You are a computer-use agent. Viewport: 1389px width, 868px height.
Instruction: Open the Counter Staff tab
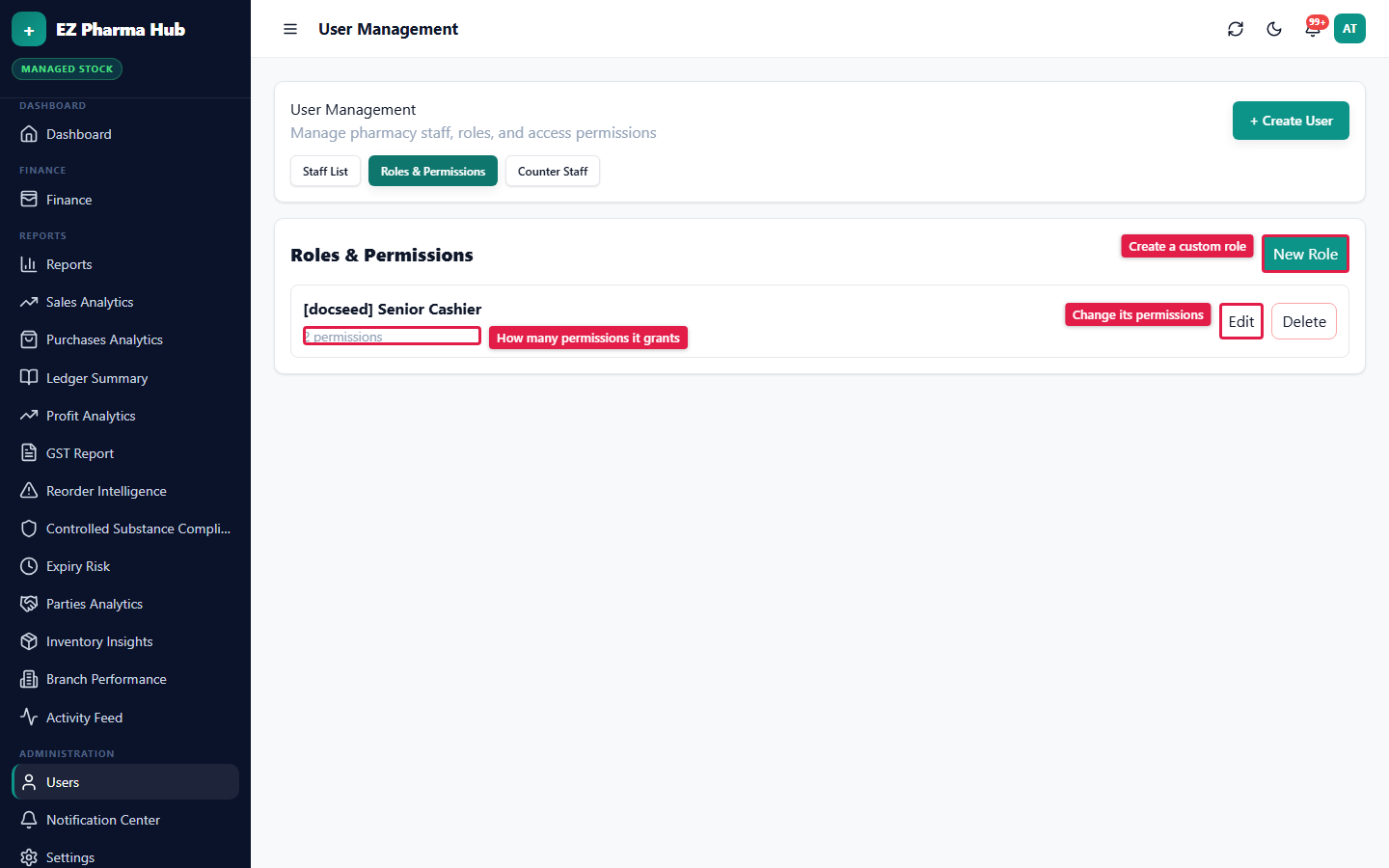[553, 171]
